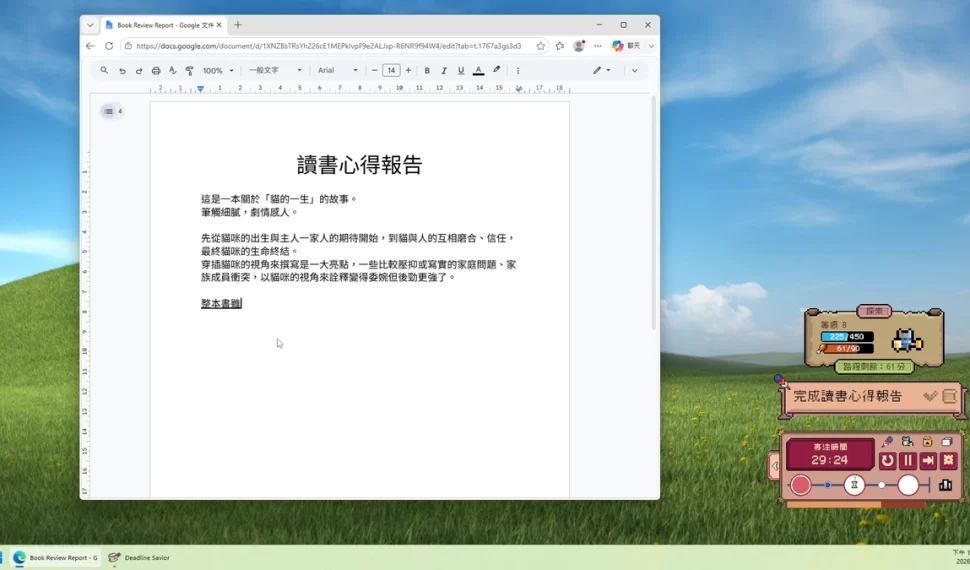Open the browser favorites list icon

(560, 46)
